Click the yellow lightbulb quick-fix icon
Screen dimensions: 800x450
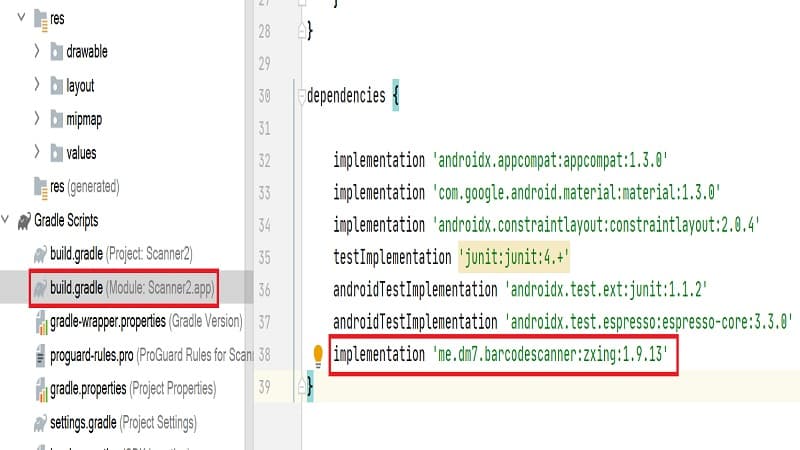(319, 354)
